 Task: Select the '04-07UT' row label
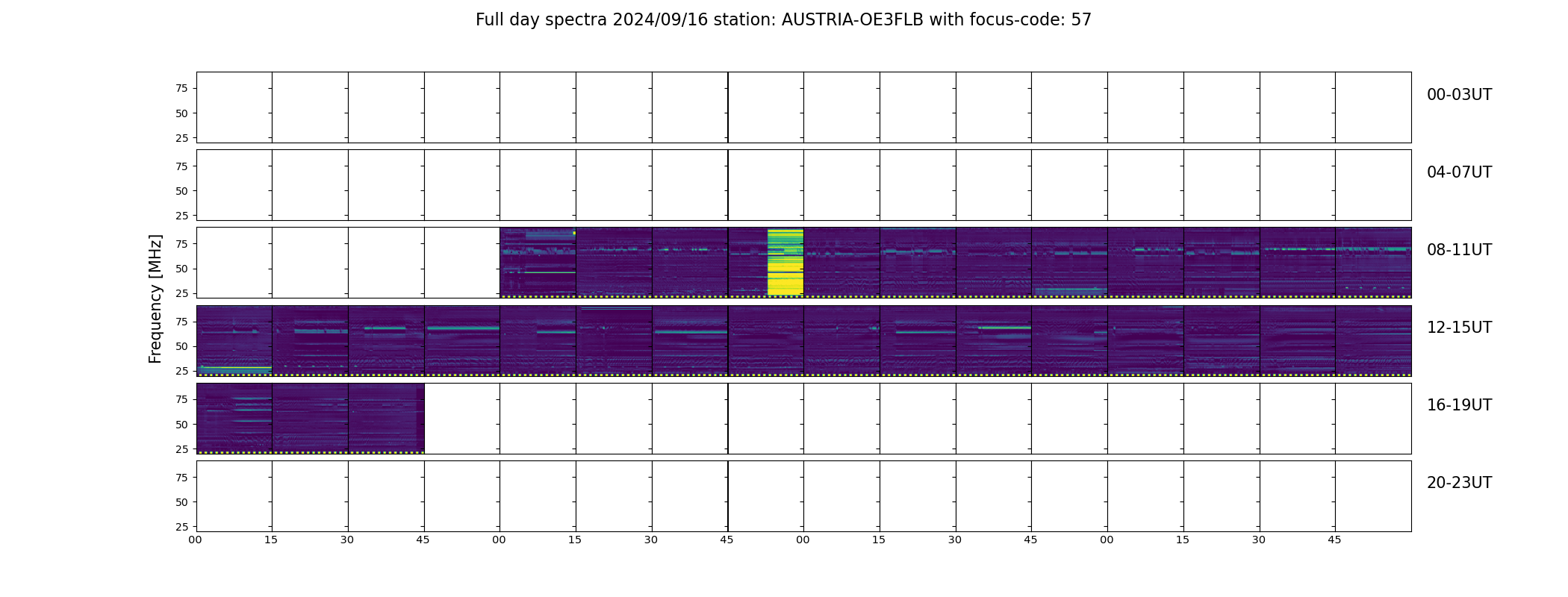click(x=1459, y=172)
